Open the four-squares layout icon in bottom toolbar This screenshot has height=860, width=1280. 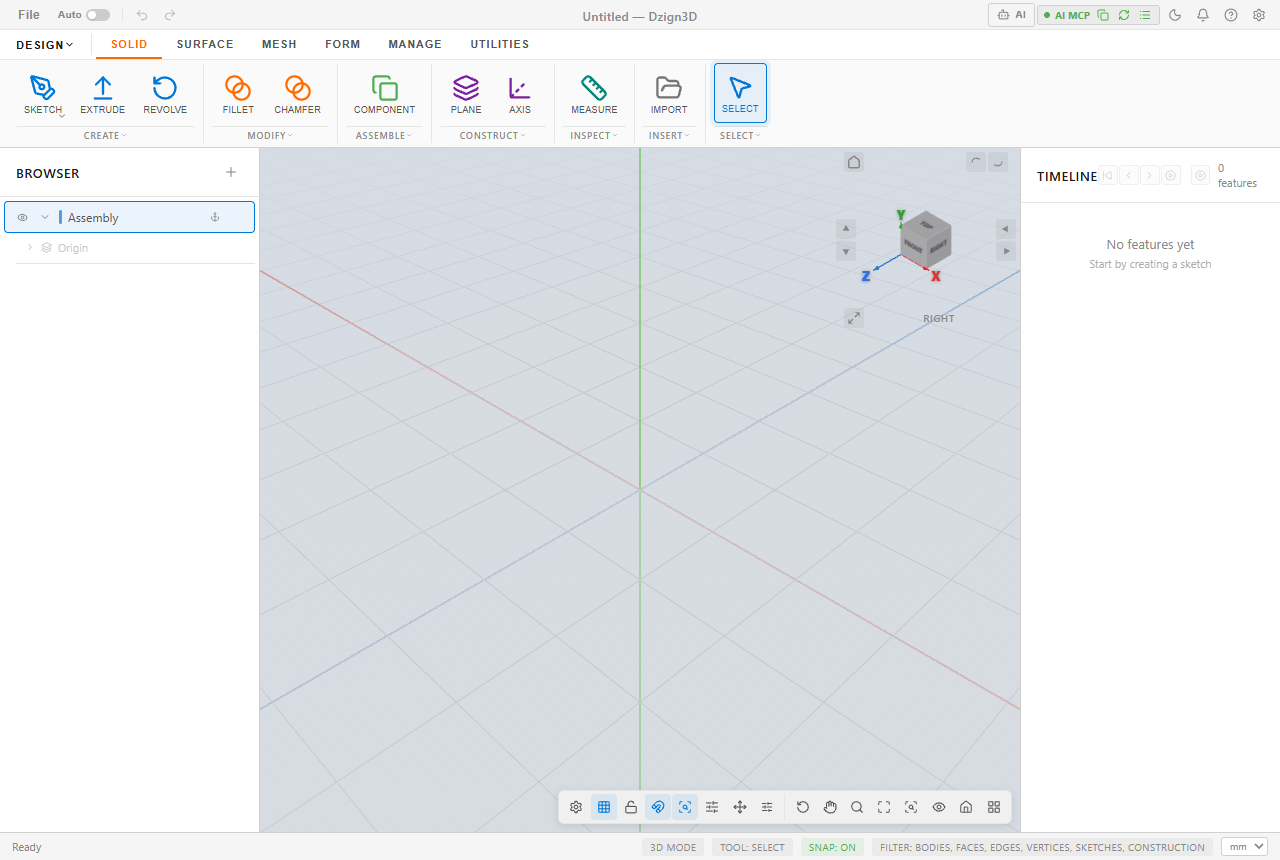click(x=994, y=807)
